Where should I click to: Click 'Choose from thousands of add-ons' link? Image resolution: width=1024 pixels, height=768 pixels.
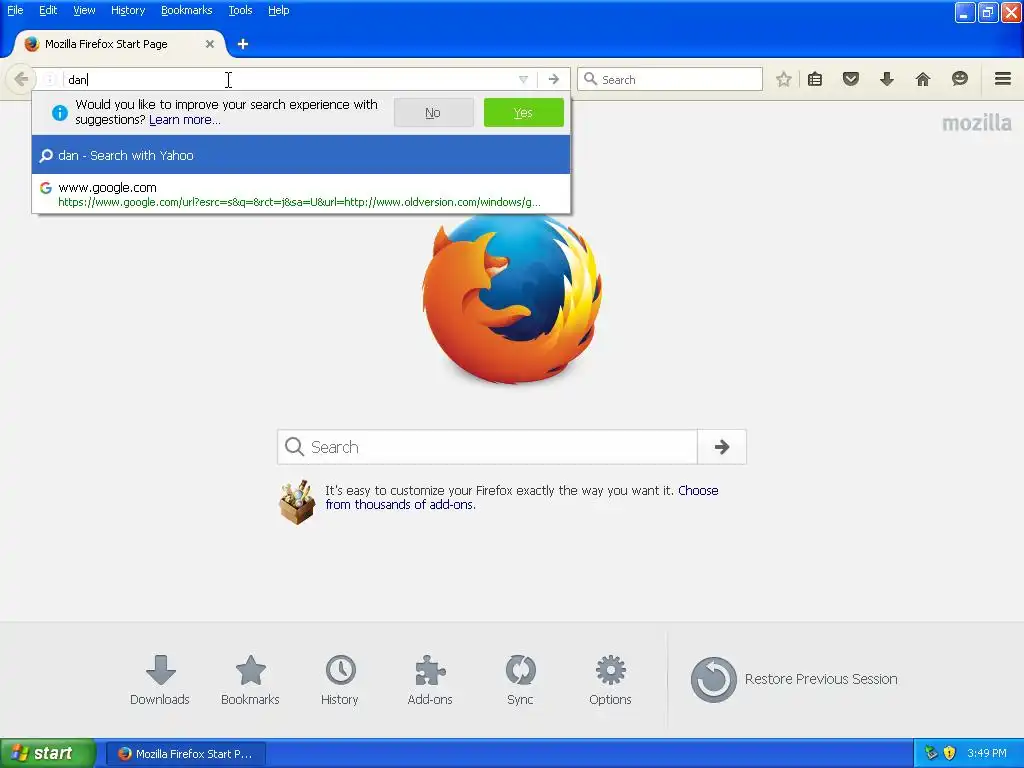point(522,498)
